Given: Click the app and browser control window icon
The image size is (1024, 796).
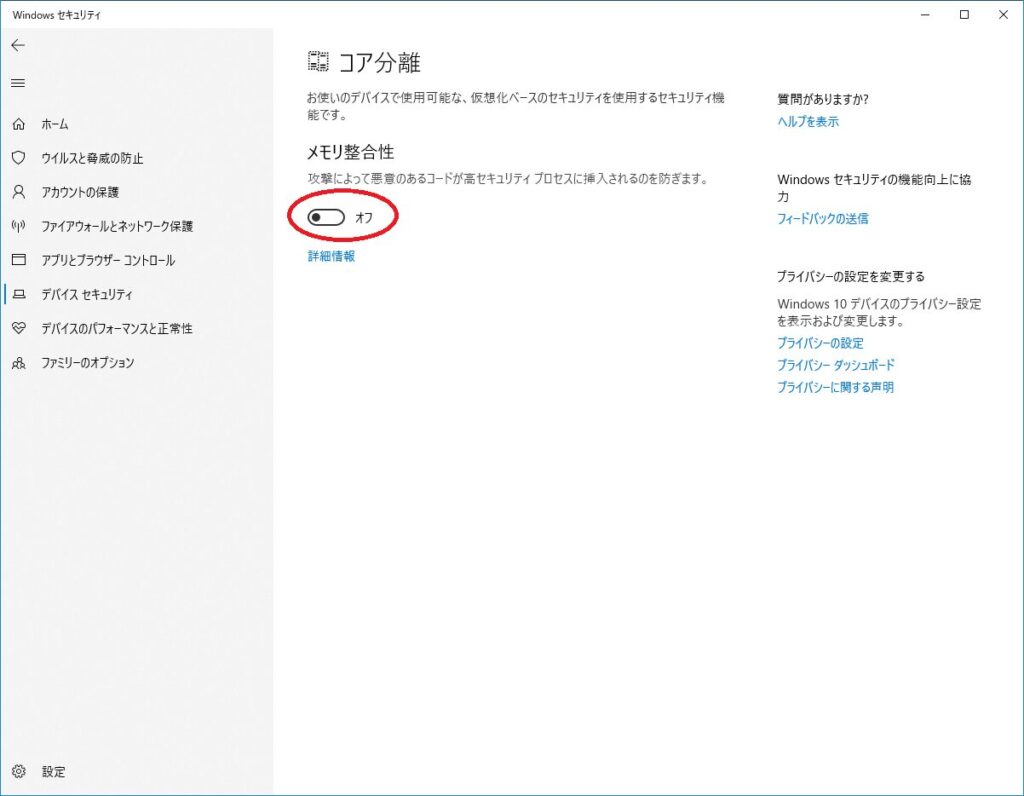Looking at the screenshot, I should (x=19, y=260).
